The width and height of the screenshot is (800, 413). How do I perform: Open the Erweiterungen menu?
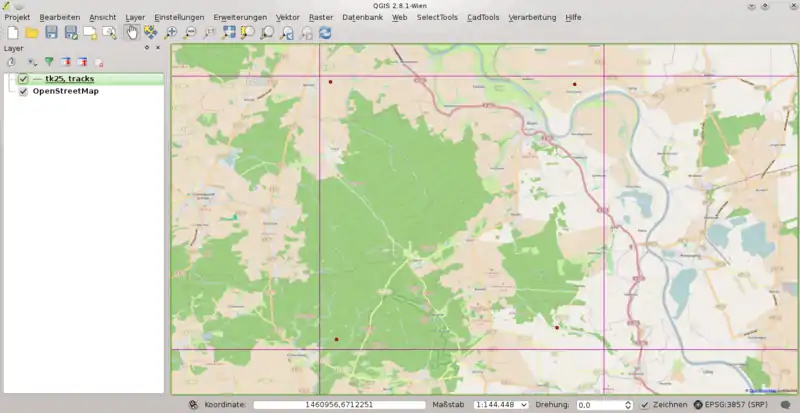pyautogui.click(x=239, y=17)
